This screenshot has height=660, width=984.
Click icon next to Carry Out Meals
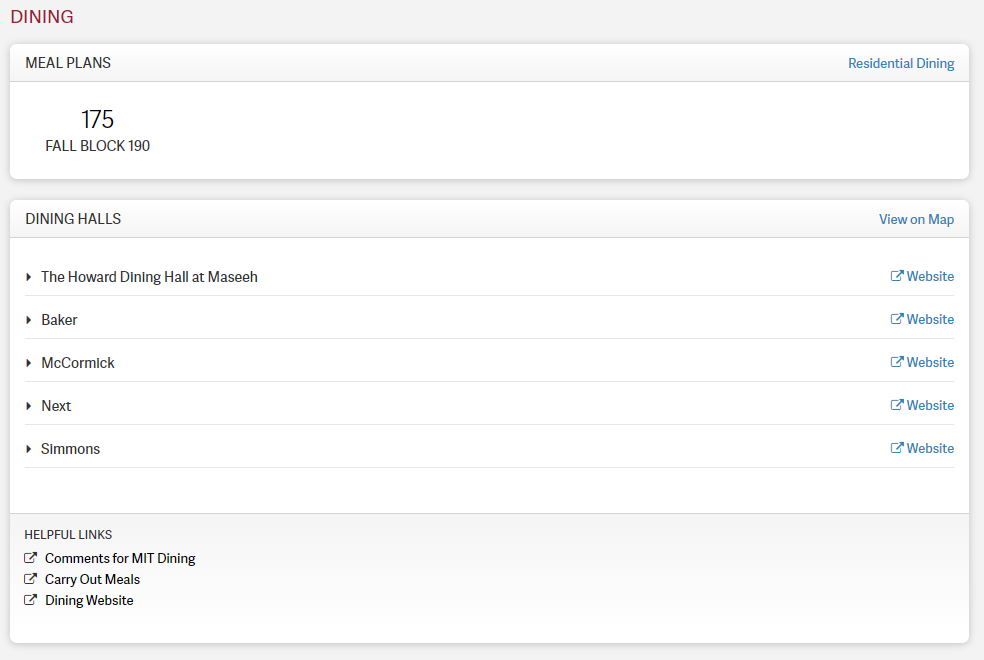pos(30,578)
